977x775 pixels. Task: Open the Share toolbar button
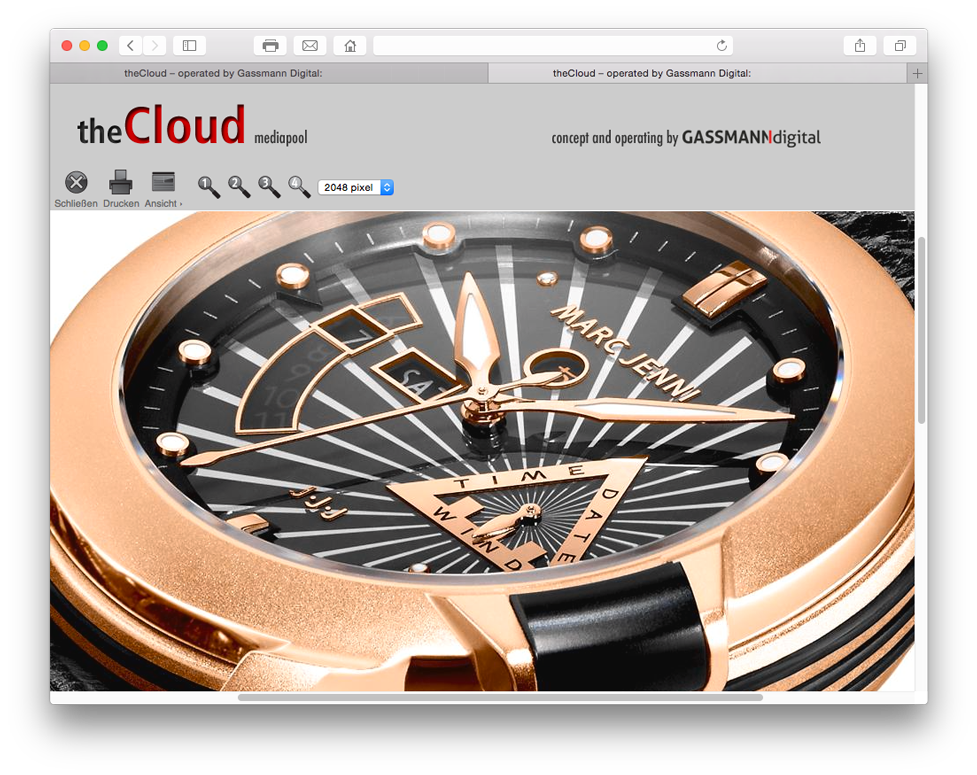pyautogui.click(x=860, y=46)
